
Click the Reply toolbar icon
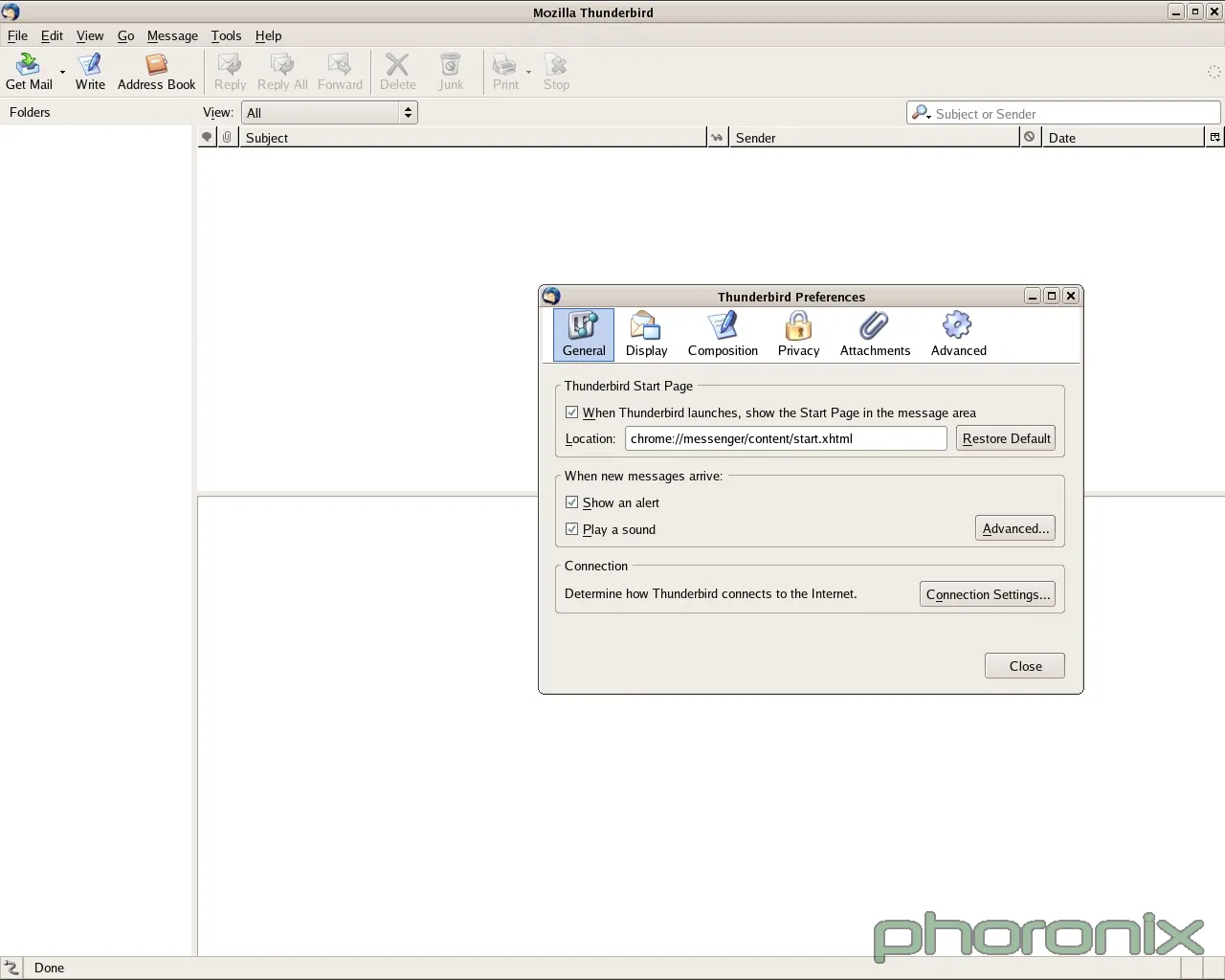[230, 72]
